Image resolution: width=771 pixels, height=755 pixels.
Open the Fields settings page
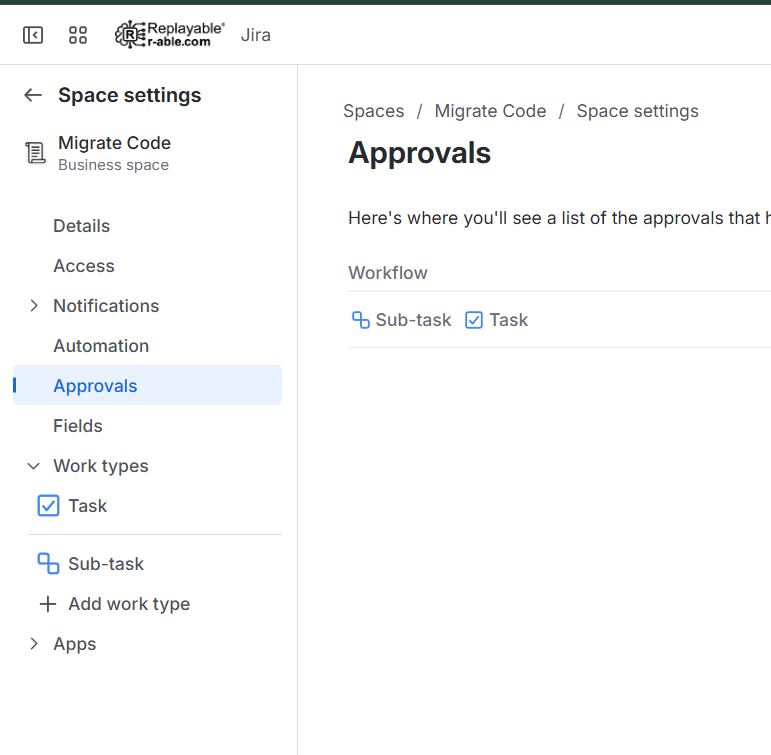[78, 426]
